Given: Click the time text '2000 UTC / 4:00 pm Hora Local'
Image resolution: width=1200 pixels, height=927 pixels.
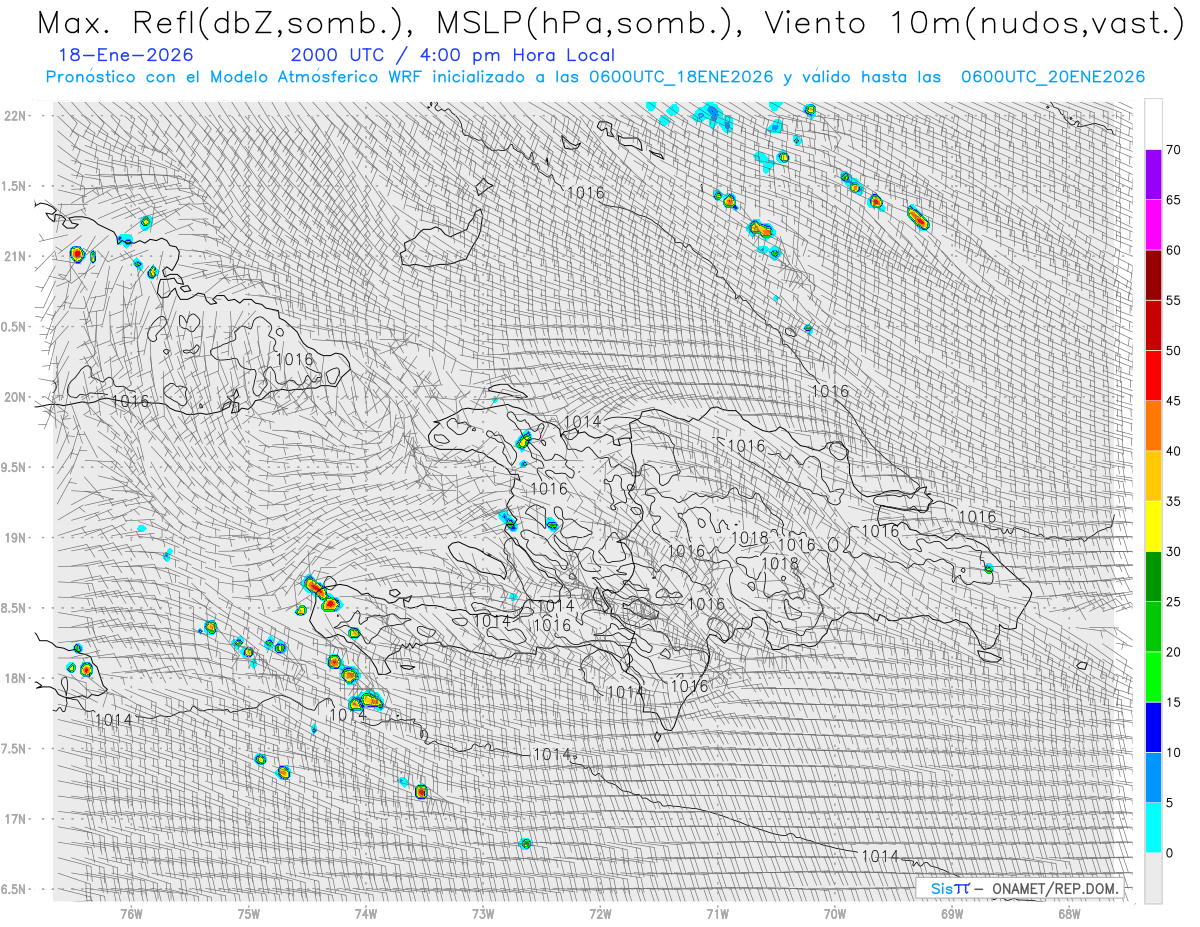Looking at the screenshot, I should point(453,55).
